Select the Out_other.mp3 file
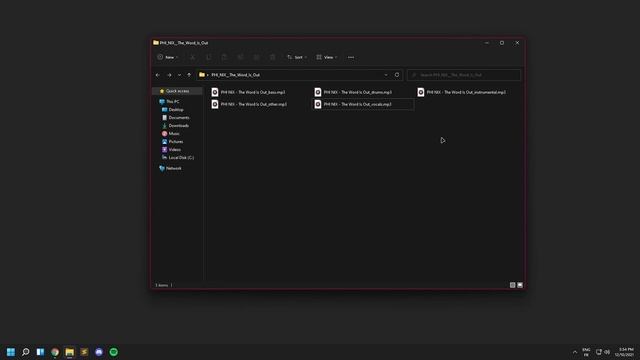This screenshot has height=360, width=640. (253, 104)
